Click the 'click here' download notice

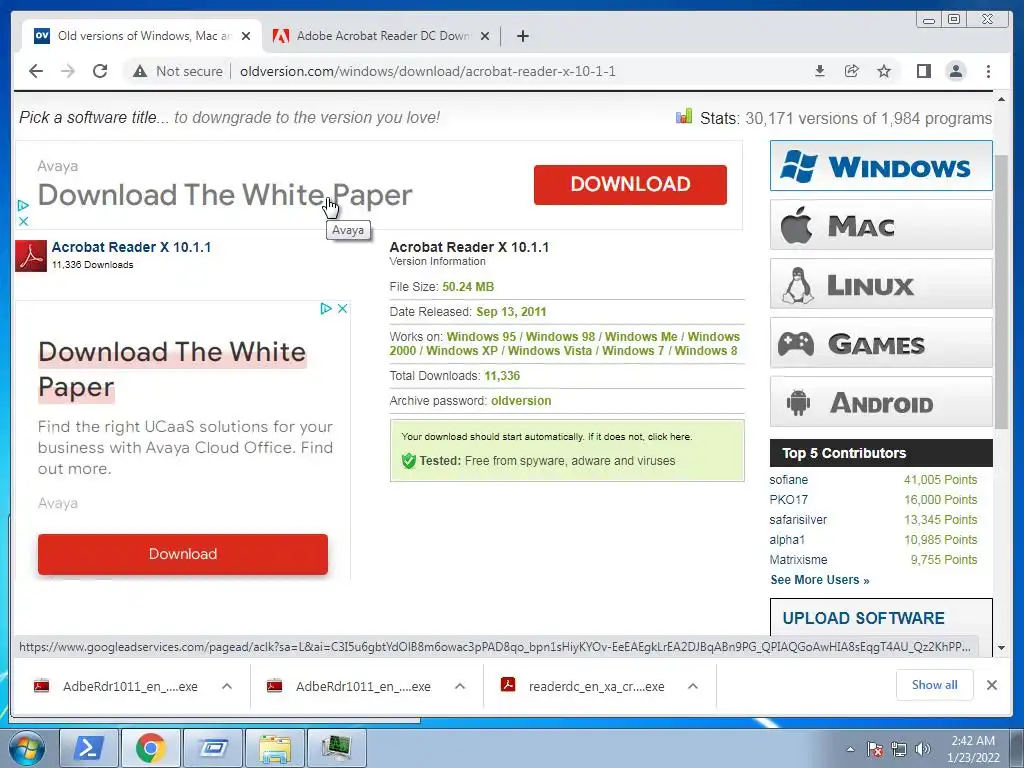[x=669, y=436]
